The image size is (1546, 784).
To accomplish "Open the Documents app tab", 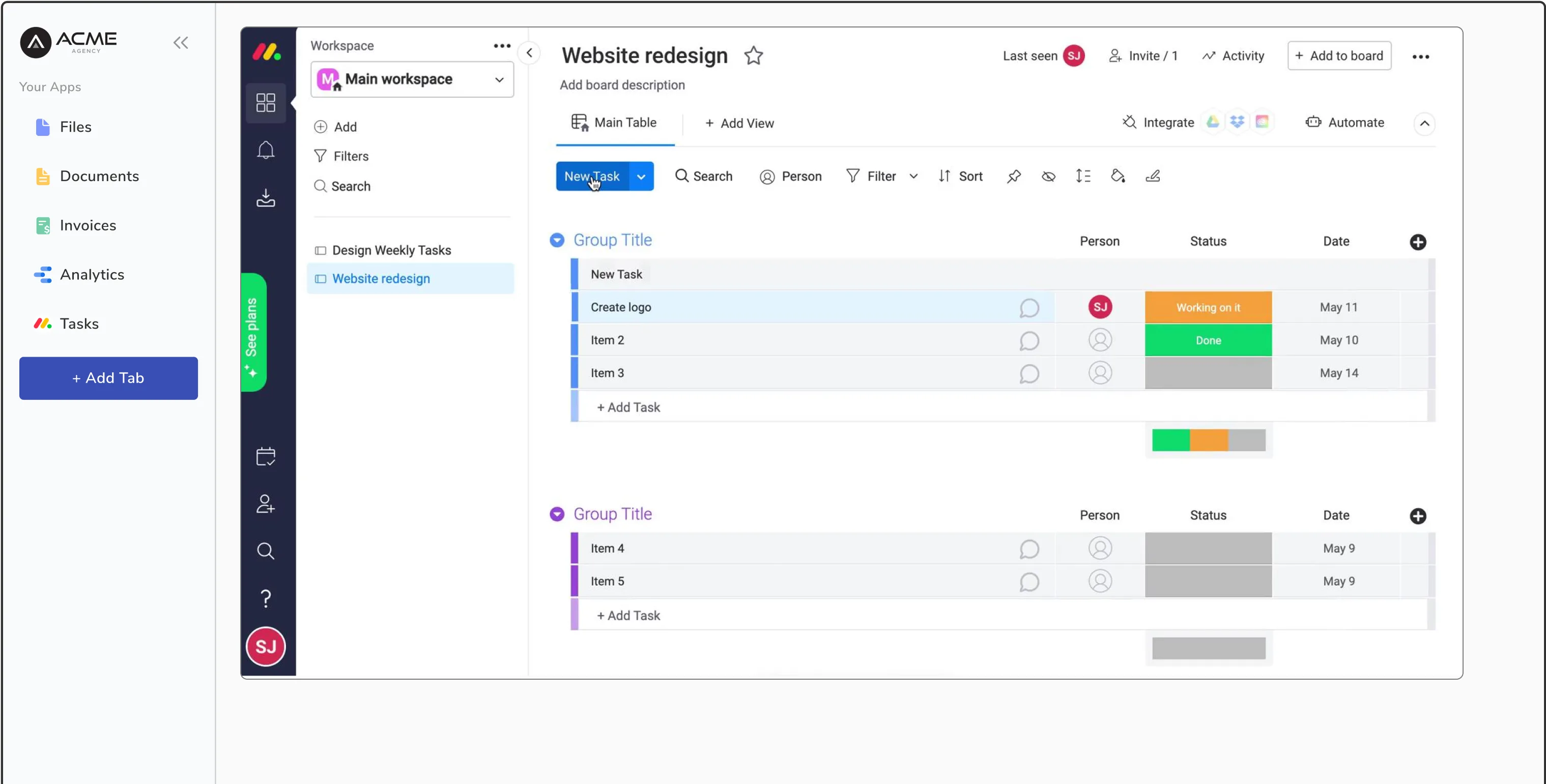I will coord(87,176).
